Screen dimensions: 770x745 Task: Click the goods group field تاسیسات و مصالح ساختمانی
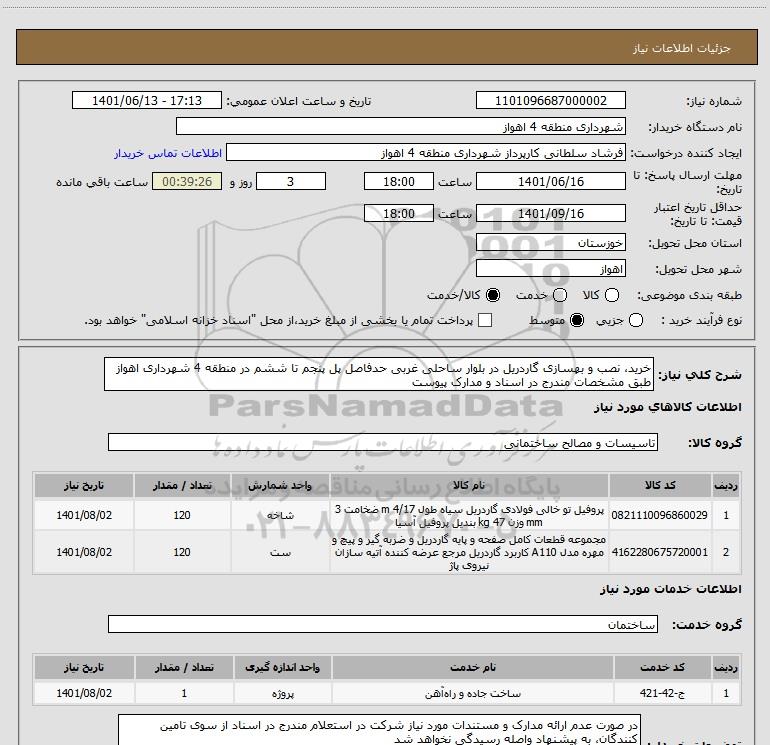[x=383, y=442]
